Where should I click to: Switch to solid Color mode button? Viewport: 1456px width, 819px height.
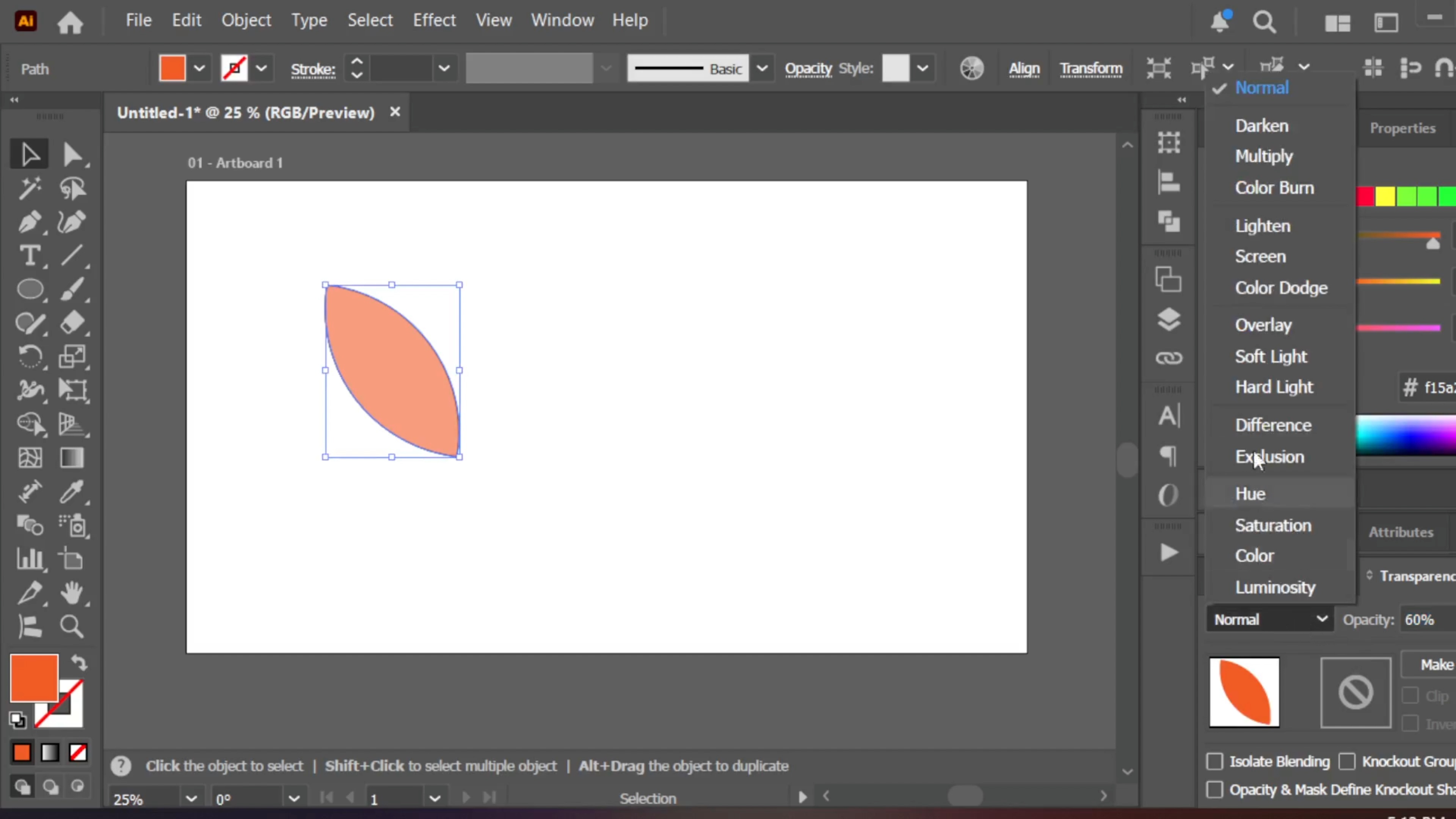(22, 753)
